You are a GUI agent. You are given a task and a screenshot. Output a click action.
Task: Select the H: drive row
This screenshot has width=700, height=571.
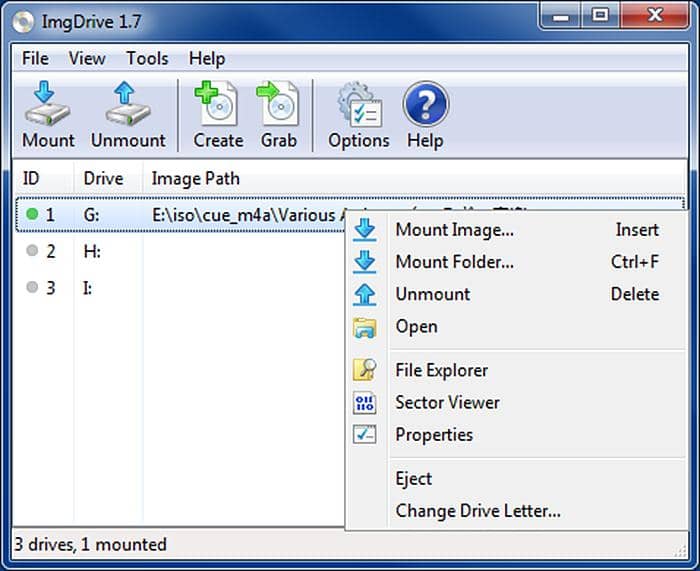pos(180,251)
